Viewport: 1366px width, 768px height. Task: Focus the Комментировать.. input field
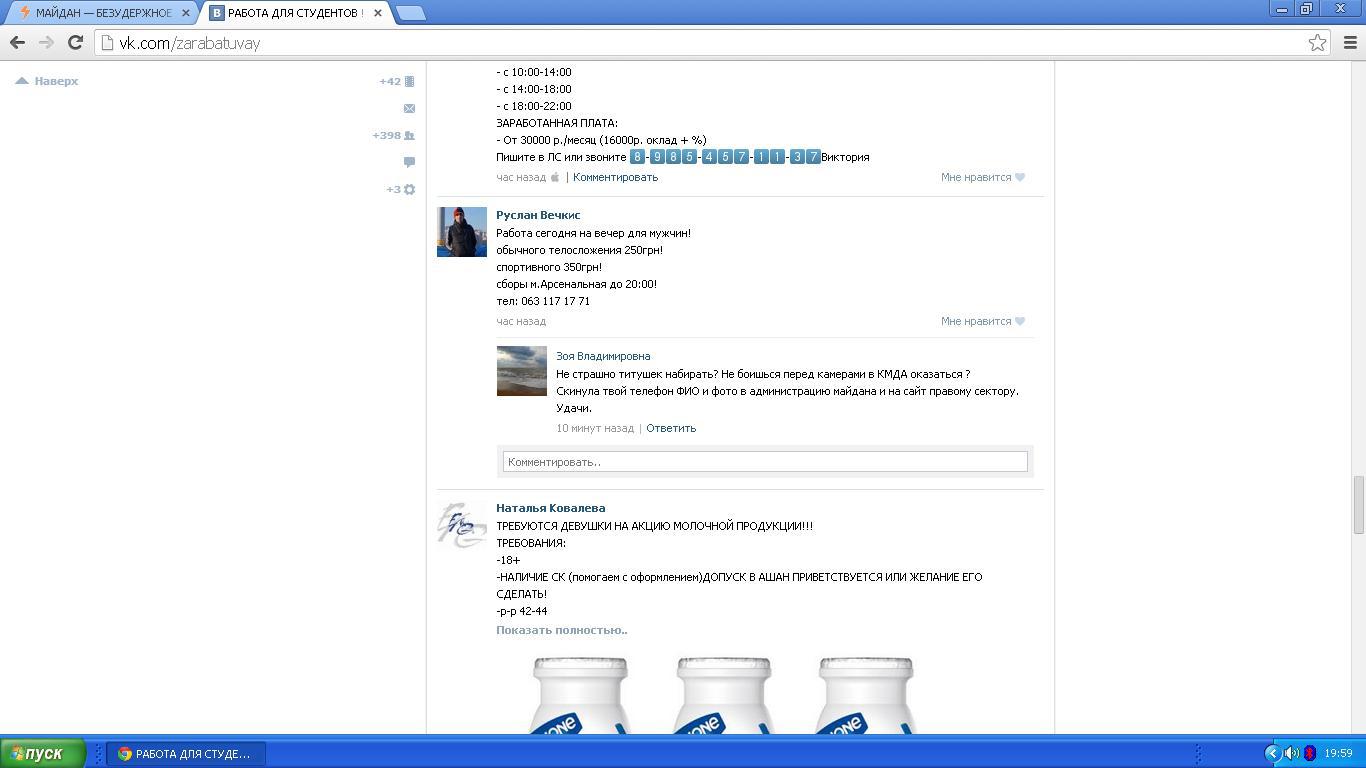click(765, 461)
